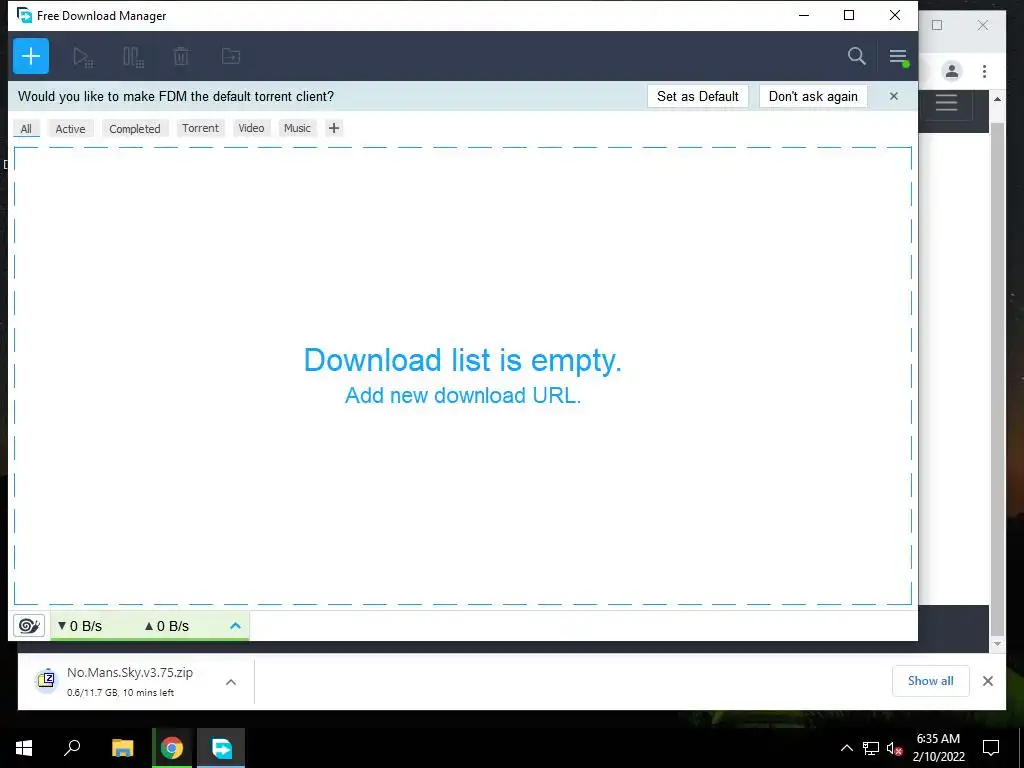Delete selected download via trash icon

coord(181,57)
